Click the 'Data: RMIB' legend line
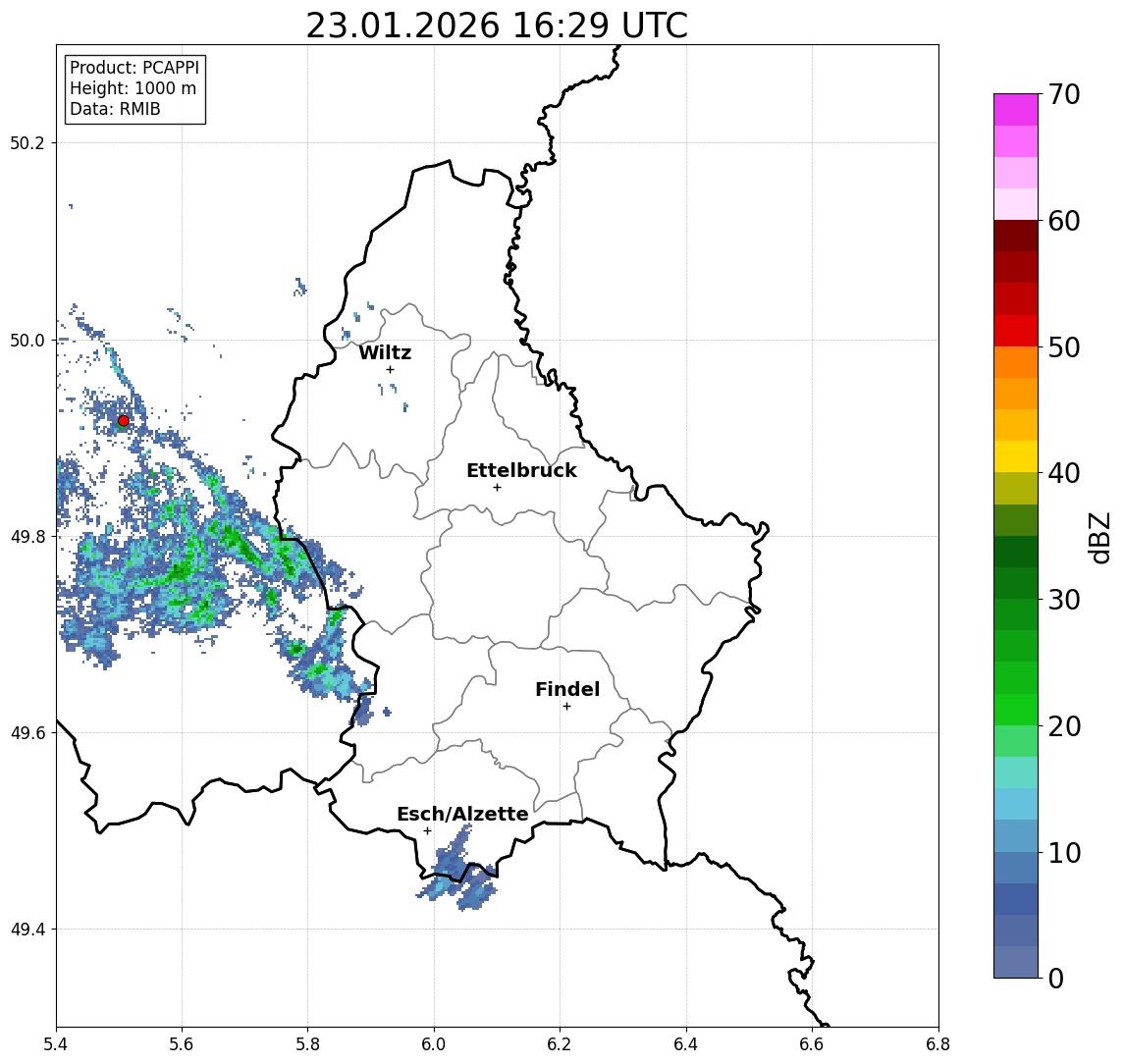Screen dimensions: 1124x1064 [115, 109]
